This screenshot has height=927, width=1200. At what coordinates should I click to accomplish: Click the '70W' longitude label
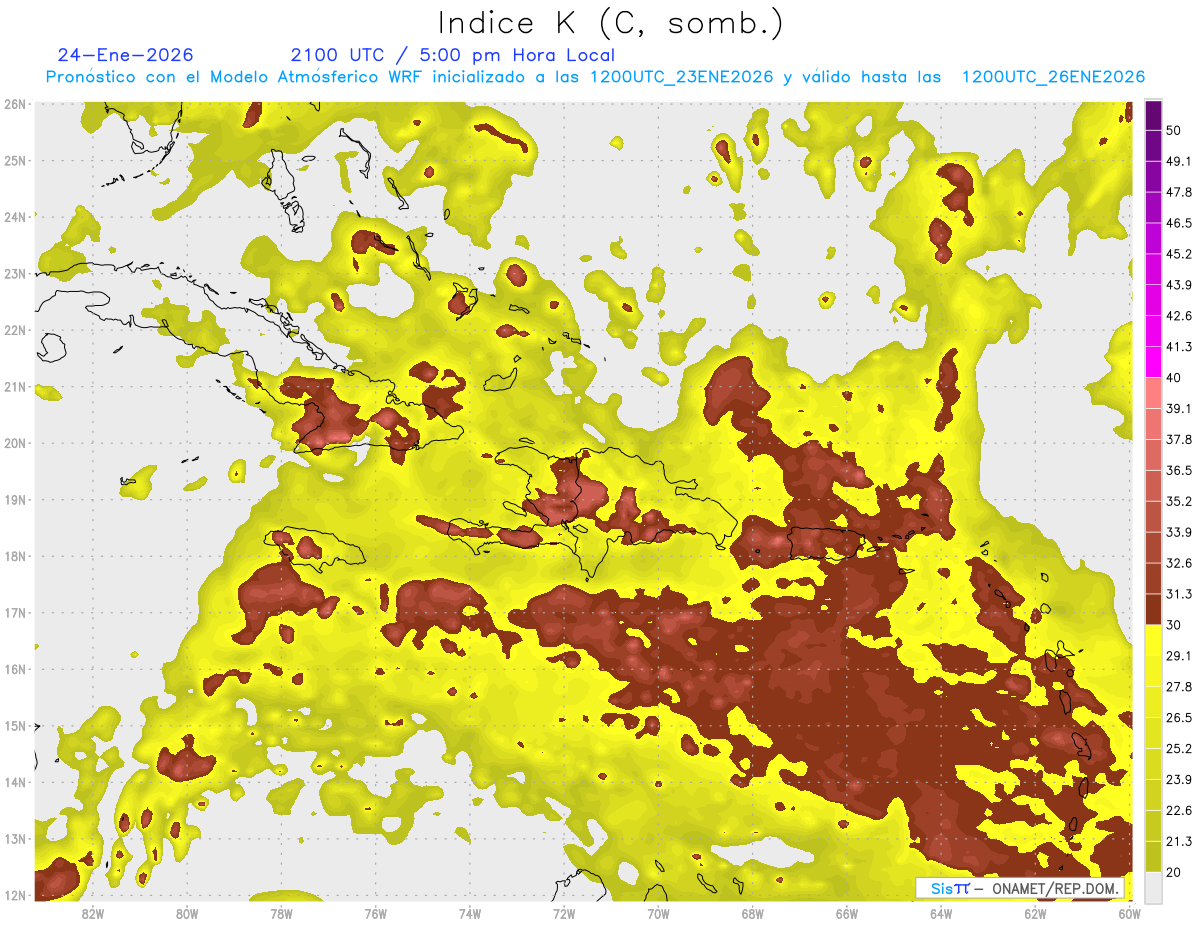tap(658, 914)
